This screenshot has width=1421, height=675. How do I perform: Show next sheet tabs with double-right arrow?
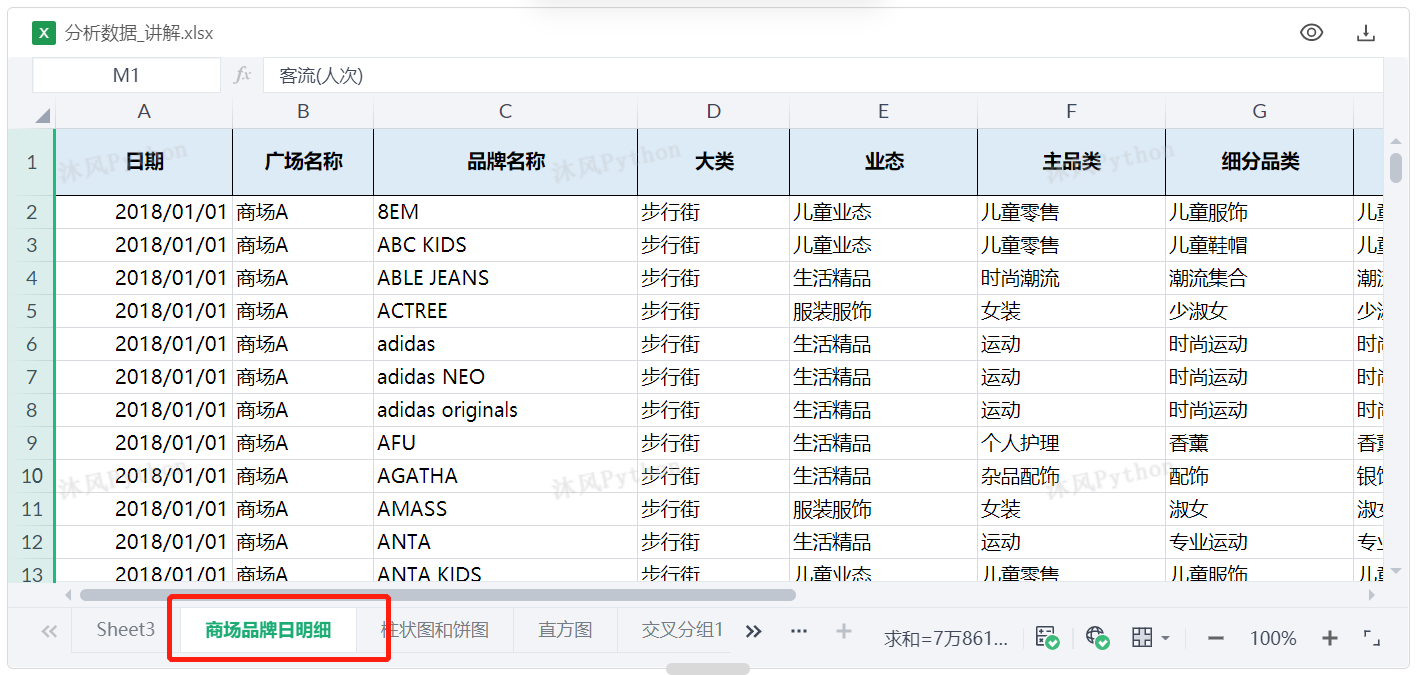coord(754,631)
